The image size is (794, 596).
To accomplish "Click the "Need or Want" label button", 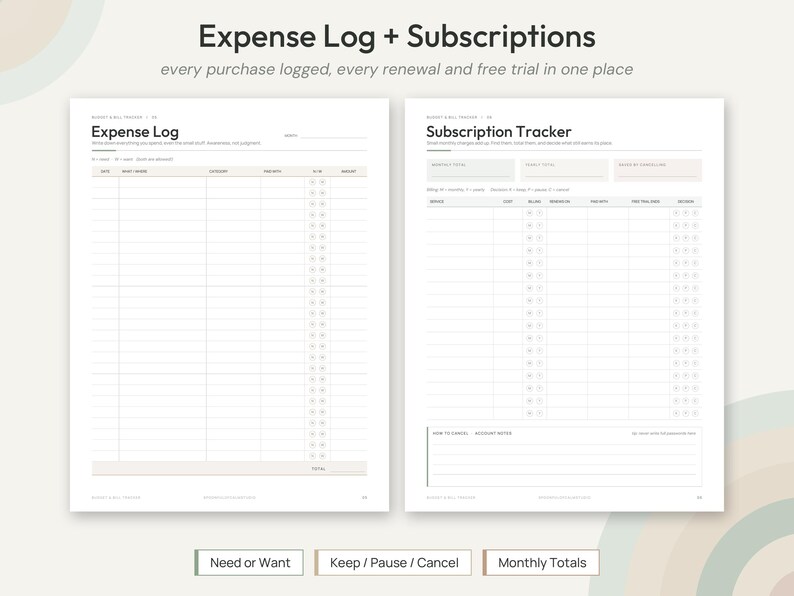I will (x=249, y=563).
